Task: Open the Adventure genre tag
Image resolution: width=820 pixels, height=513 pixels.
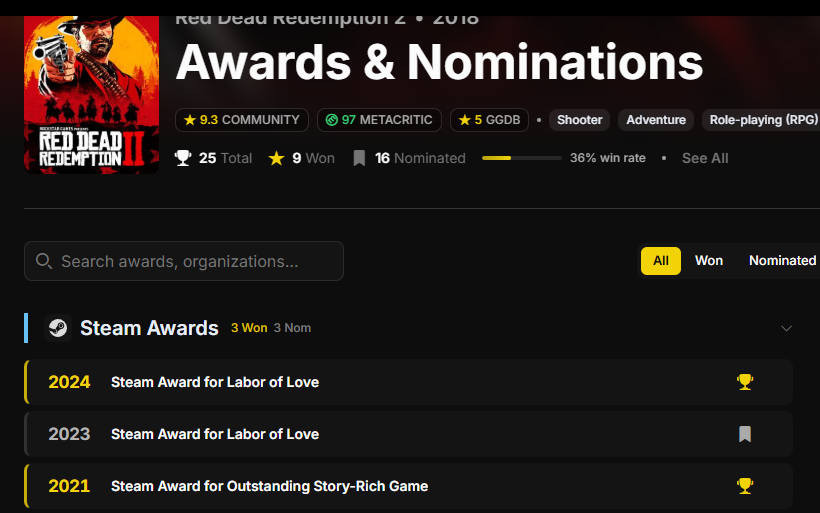Action: click(656, 120)
